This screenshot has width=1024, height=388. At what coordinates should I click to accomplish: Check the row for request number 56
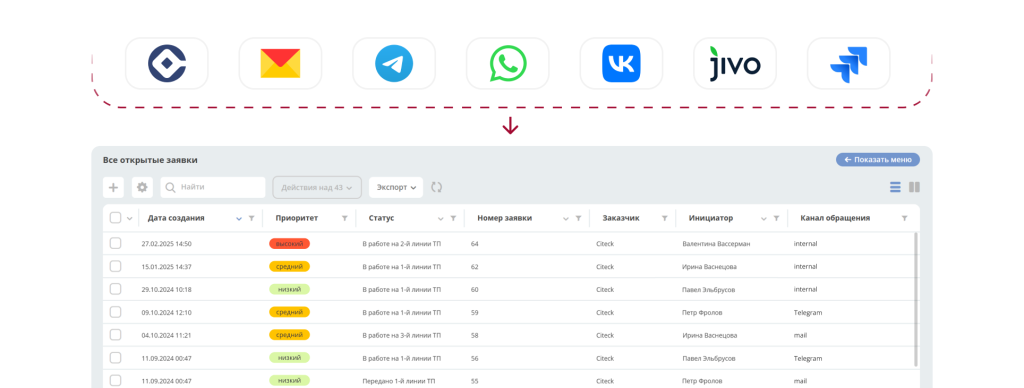(x=116, y=358)
